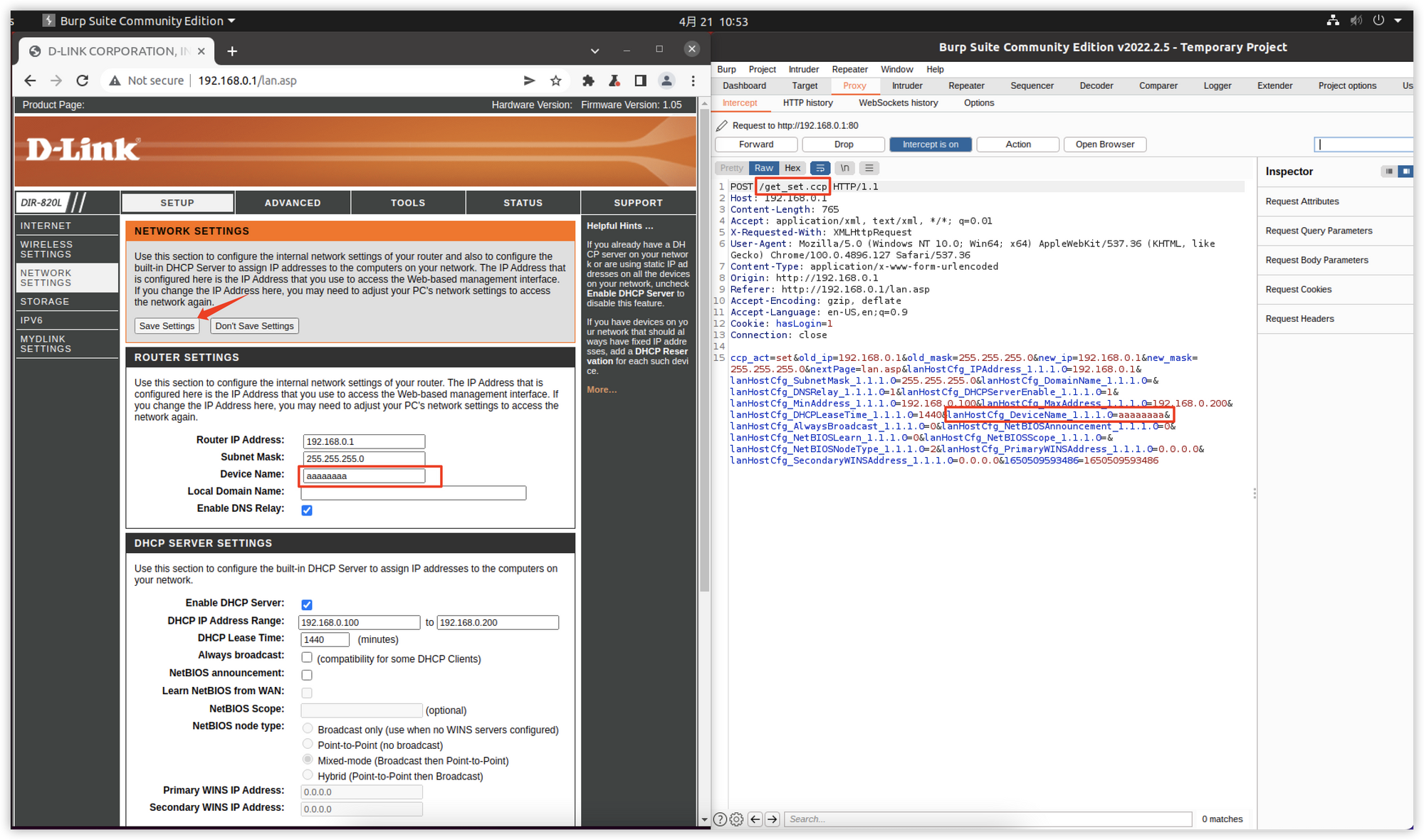Bookmark this page with star icon
Image resolution: width=1424 pixels, height=840 pixels.
(556, 80)
